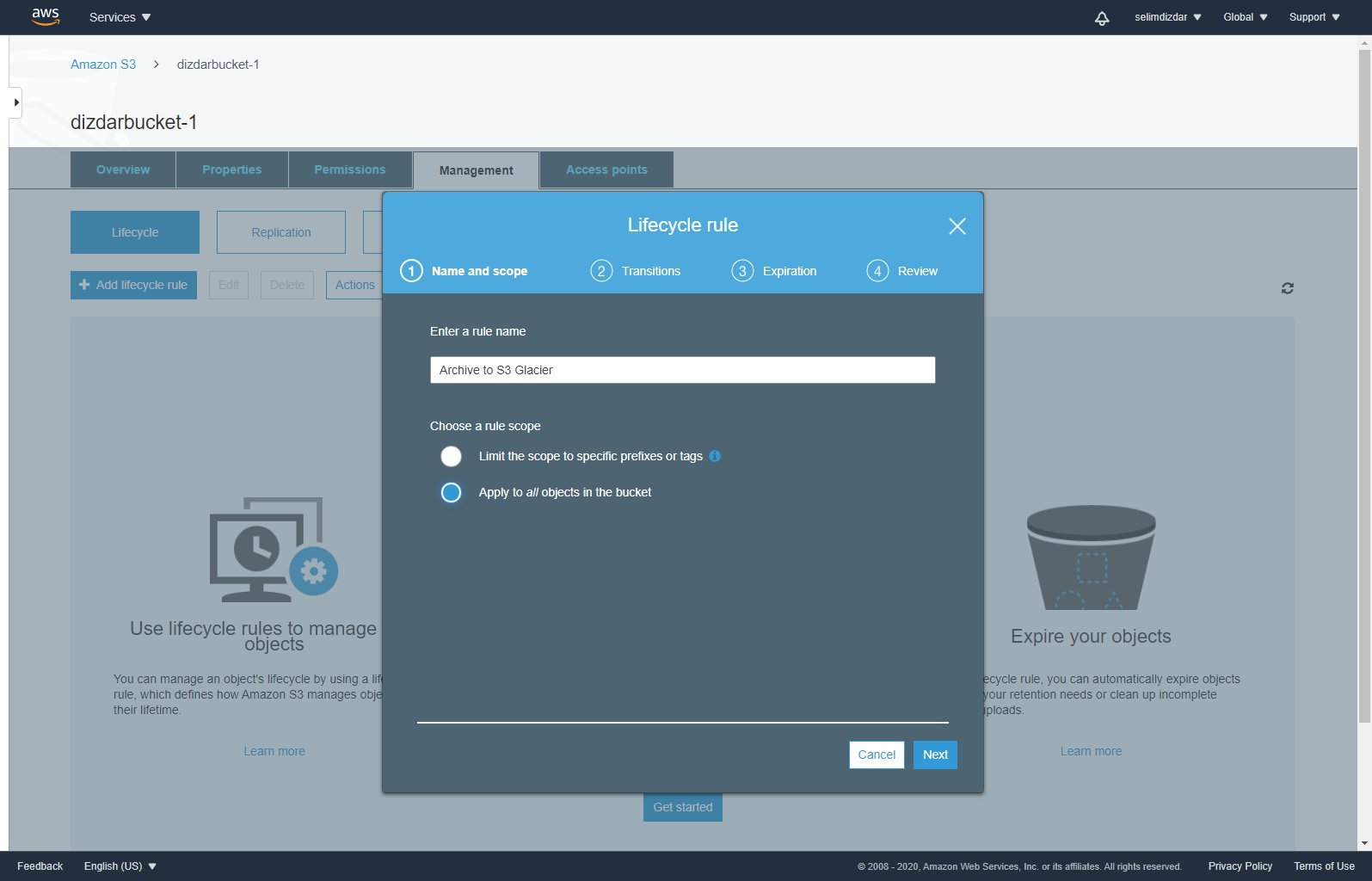Select the Lifecycle section button

coord(135,232)
